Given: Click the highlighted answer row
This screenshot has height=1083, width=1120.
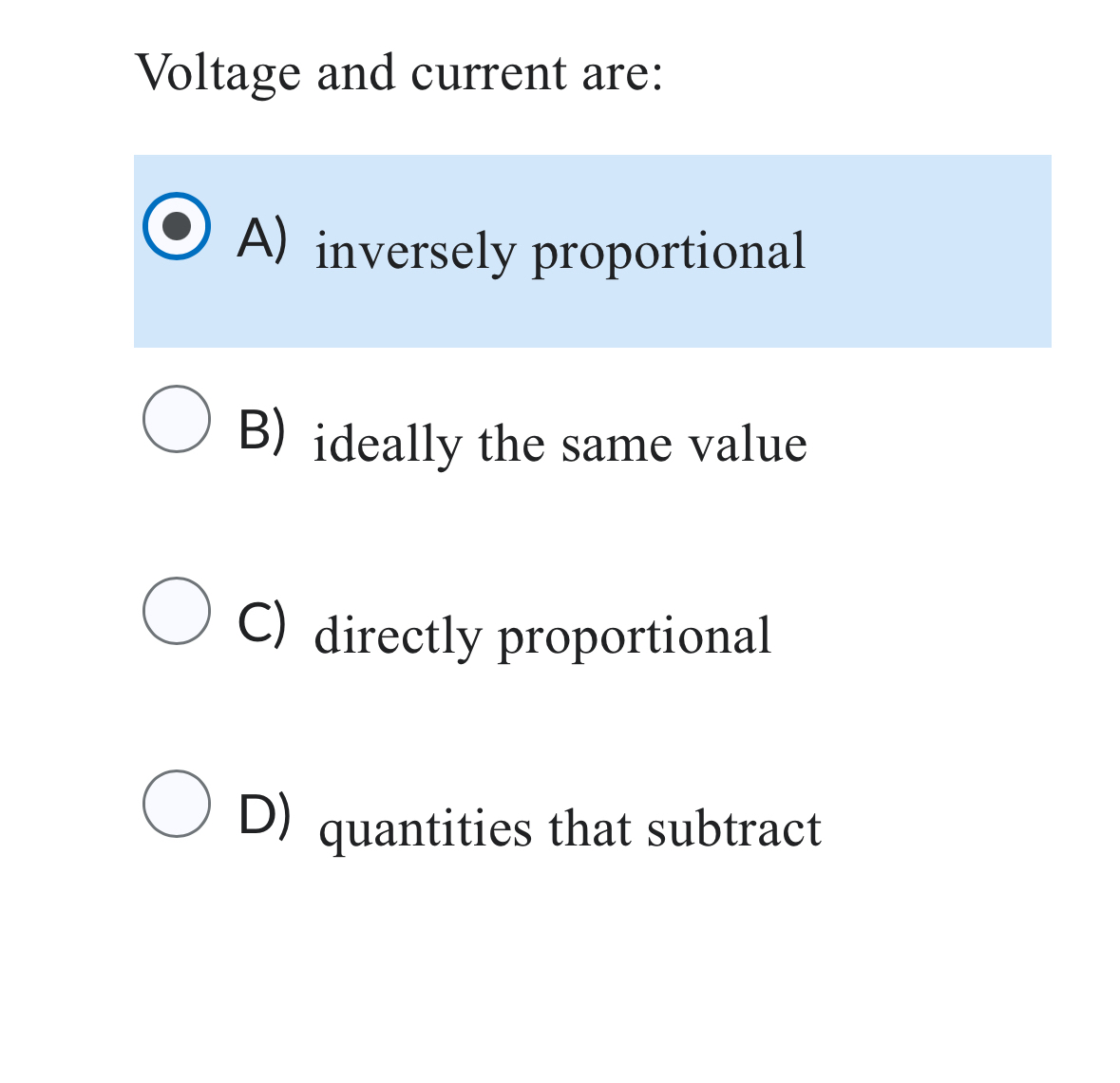Looking at the screenshot, I should 593,250.
